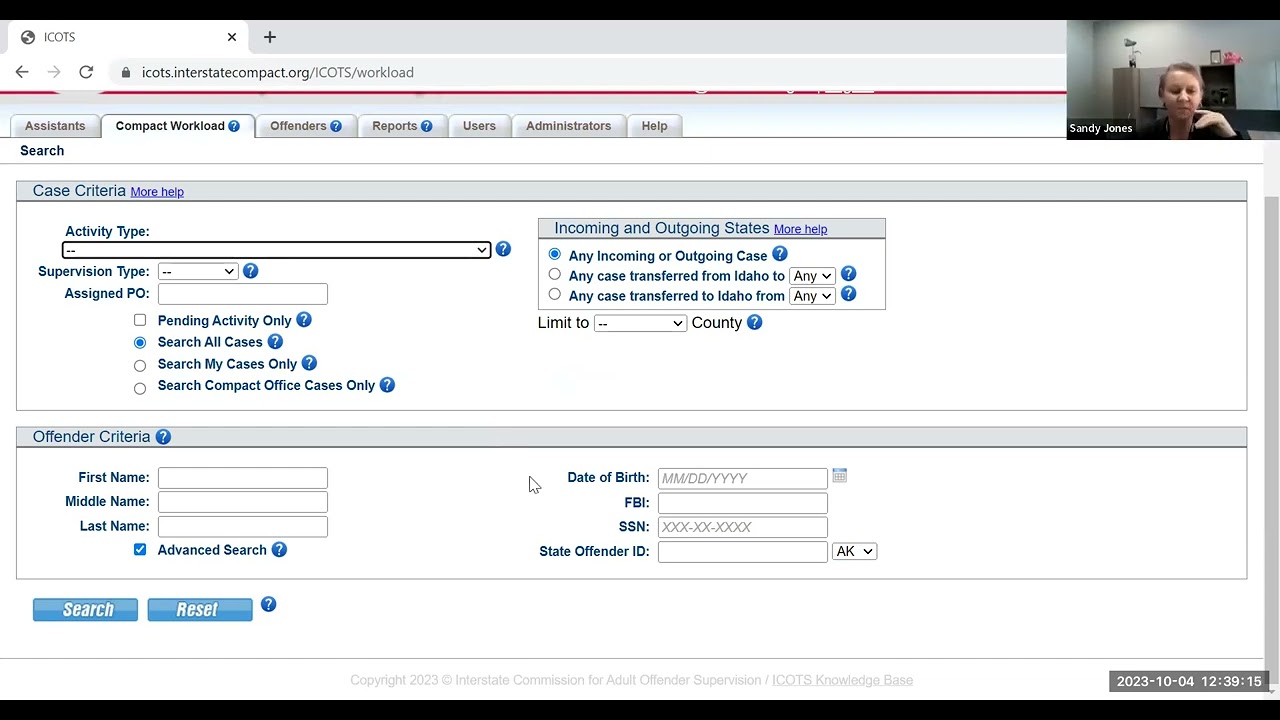
Task: Click help icon on Offenders tab
Action: click(x=336, y=126)
